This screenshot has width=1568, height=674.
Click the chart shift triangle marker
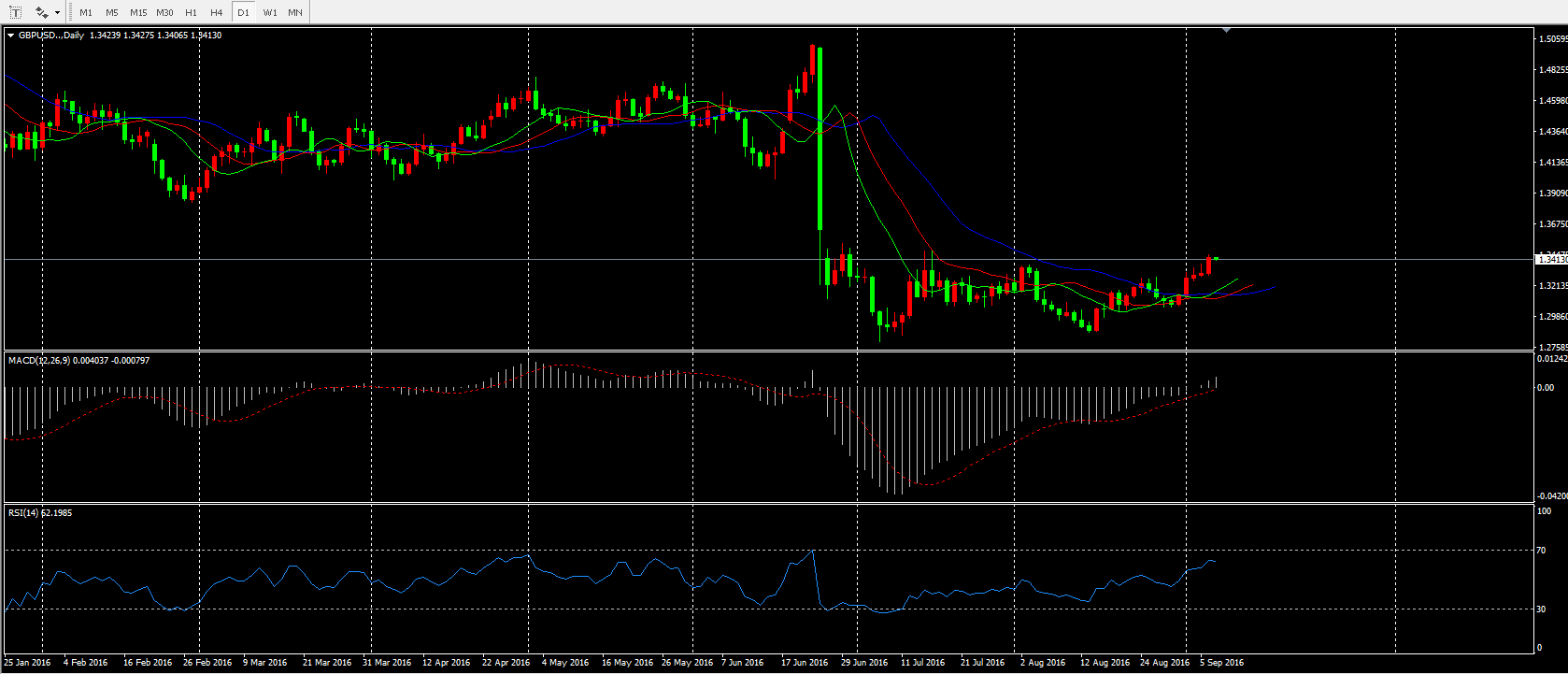click(x=1226, y=31)
